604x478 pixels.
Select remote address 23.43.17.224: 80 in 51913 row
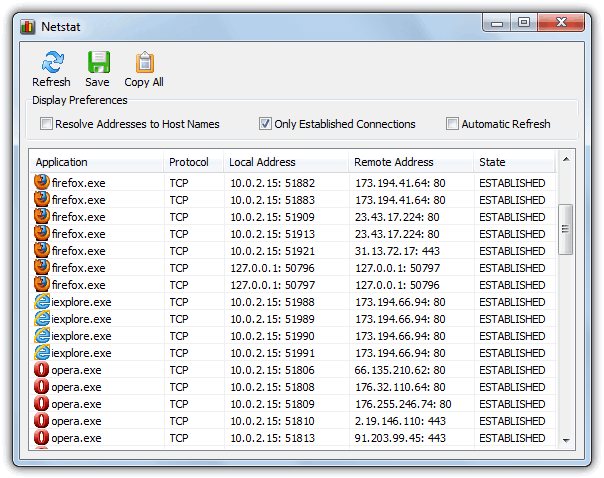pos(397,234)
